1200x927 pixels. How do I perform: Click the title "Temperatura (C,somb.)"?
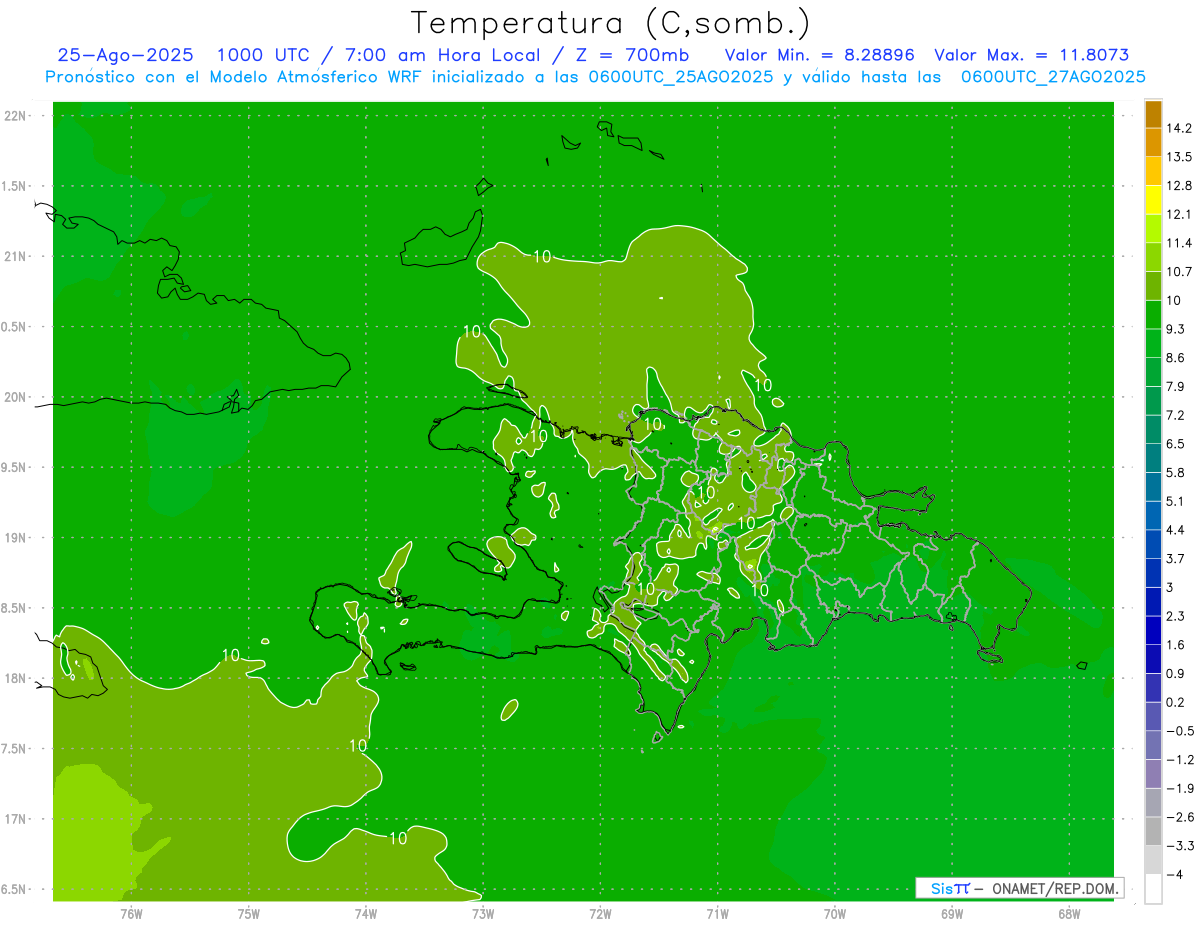610,23
